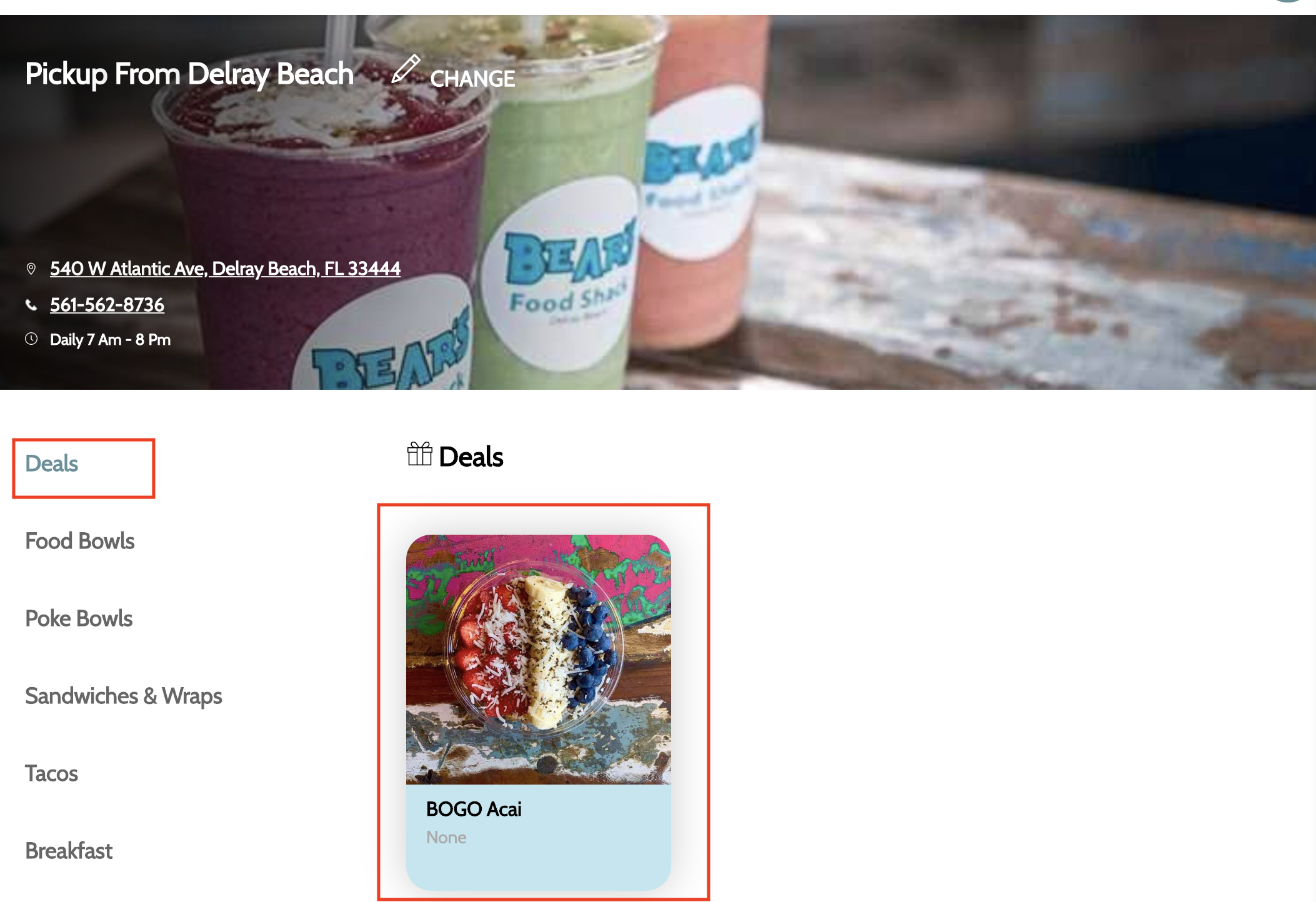
Task: Open the Breakfast category
Action: (x=69, y=851)
